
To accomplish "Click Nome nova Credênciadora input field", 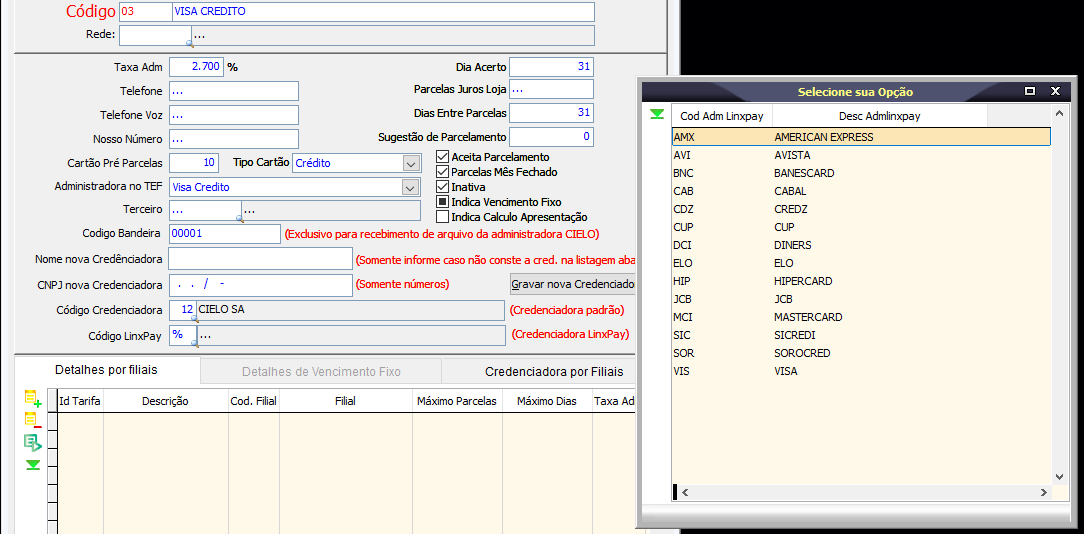I will click(x=261, y=259).
